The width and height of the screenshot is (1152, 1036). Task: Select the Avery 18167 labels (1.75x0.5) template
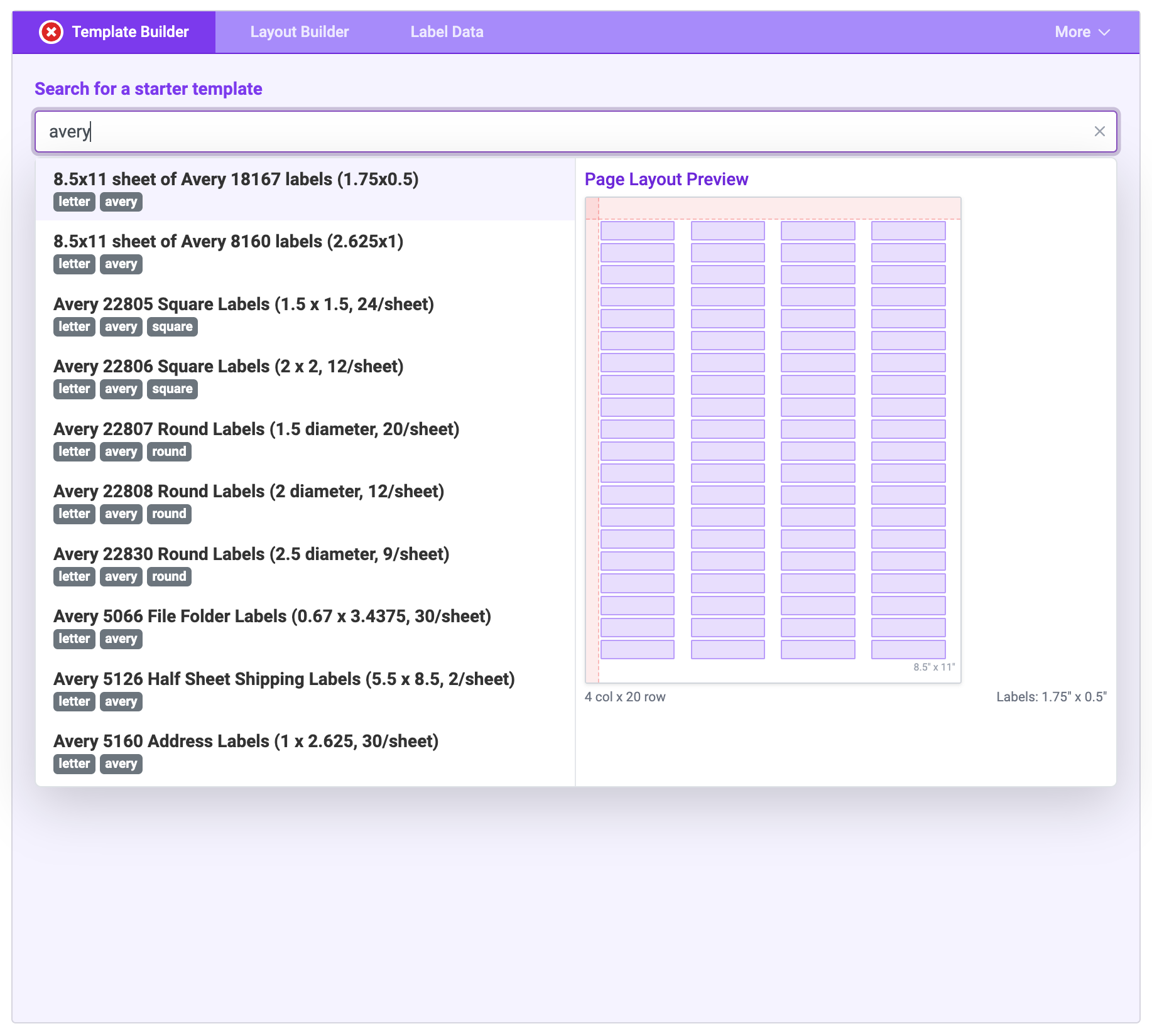coord(305,189)
